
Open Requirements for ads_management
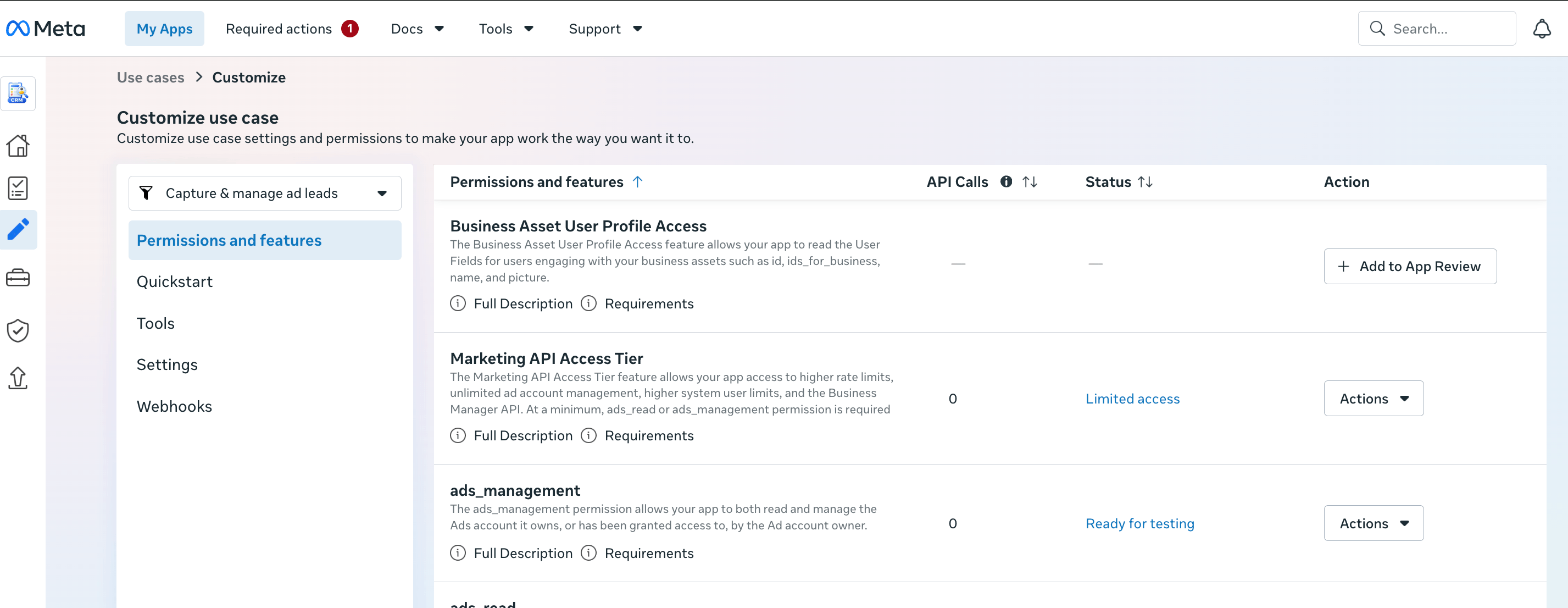pyautogui.click(x=649, y=553)
